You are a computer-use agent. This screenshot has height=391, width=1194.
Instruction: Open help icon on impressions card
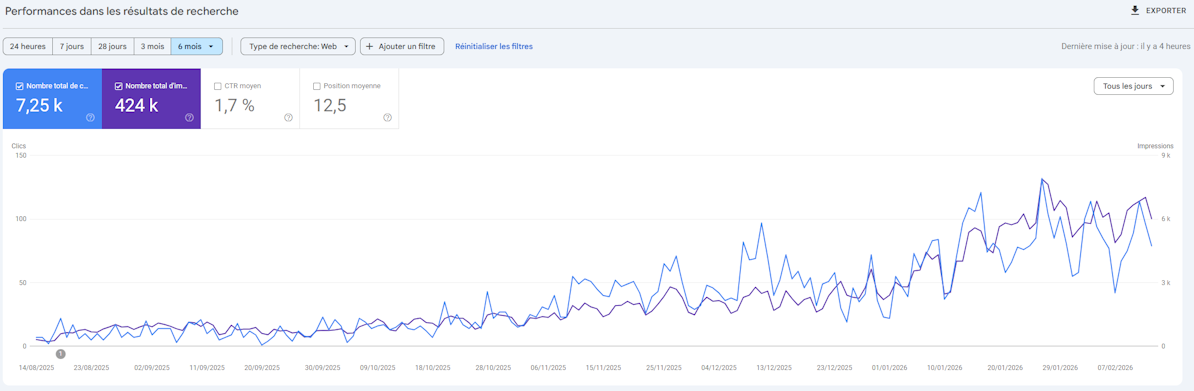click(x=189, y=117)
